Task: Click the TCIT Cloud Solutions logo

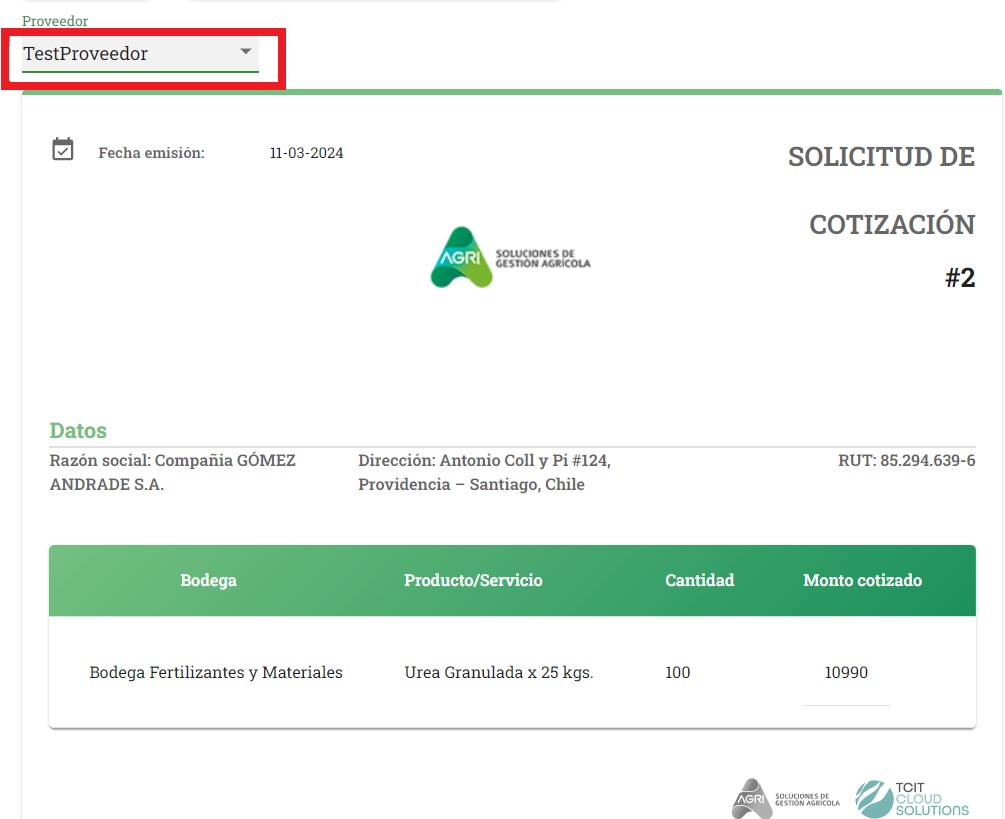Action: pyautogui.click(x=912, y=798)
